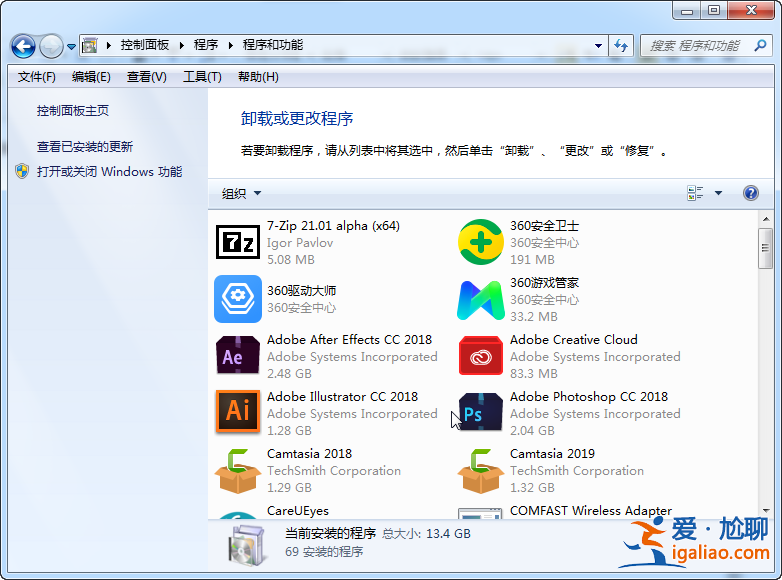Open 打开或关闭 Windows 功能 link
The height and width of the screenshot is (580, 782).
pyautogui.click(x=109, y=172)
